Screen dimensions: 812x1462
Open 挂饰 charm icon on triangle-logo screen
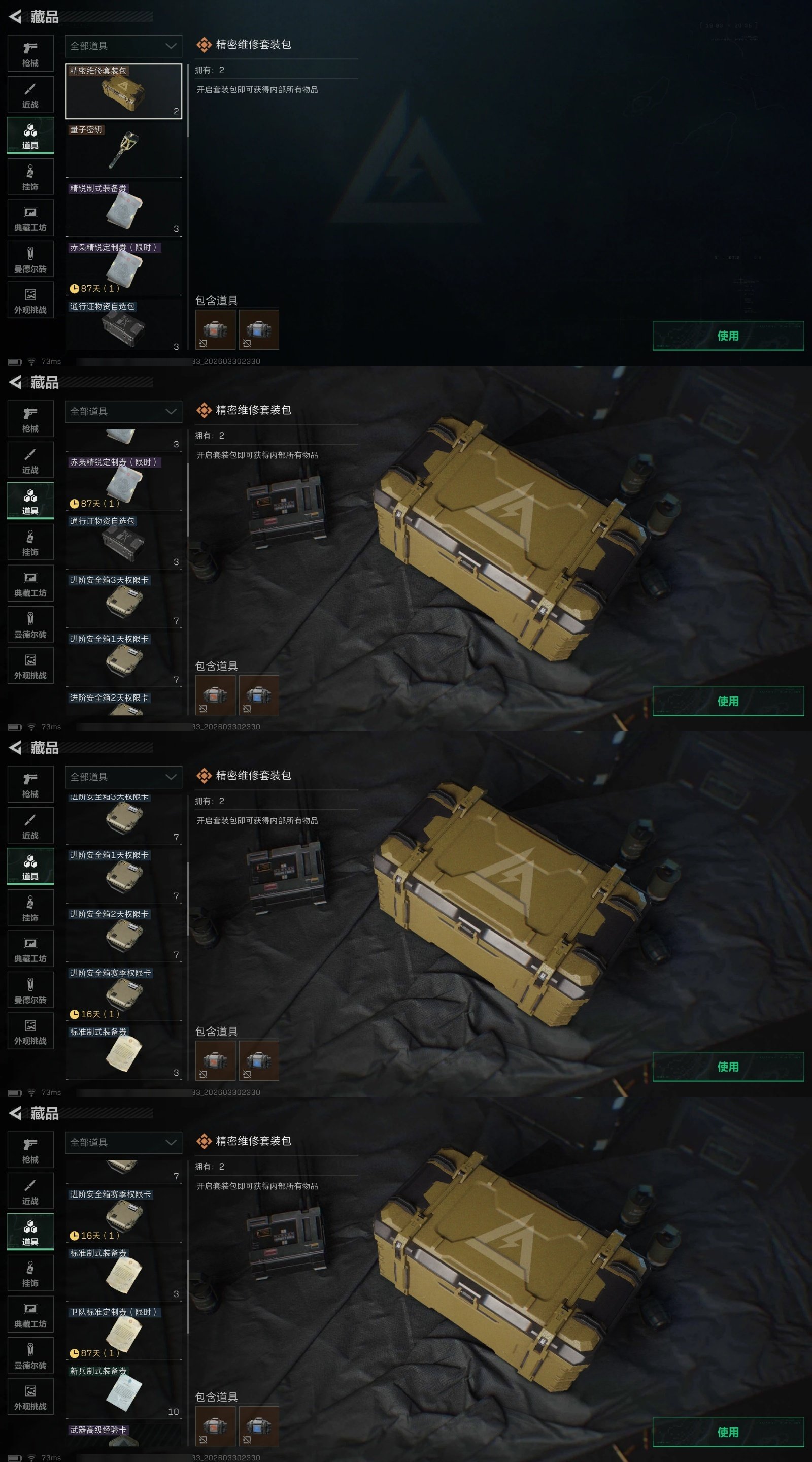(30, 177)
